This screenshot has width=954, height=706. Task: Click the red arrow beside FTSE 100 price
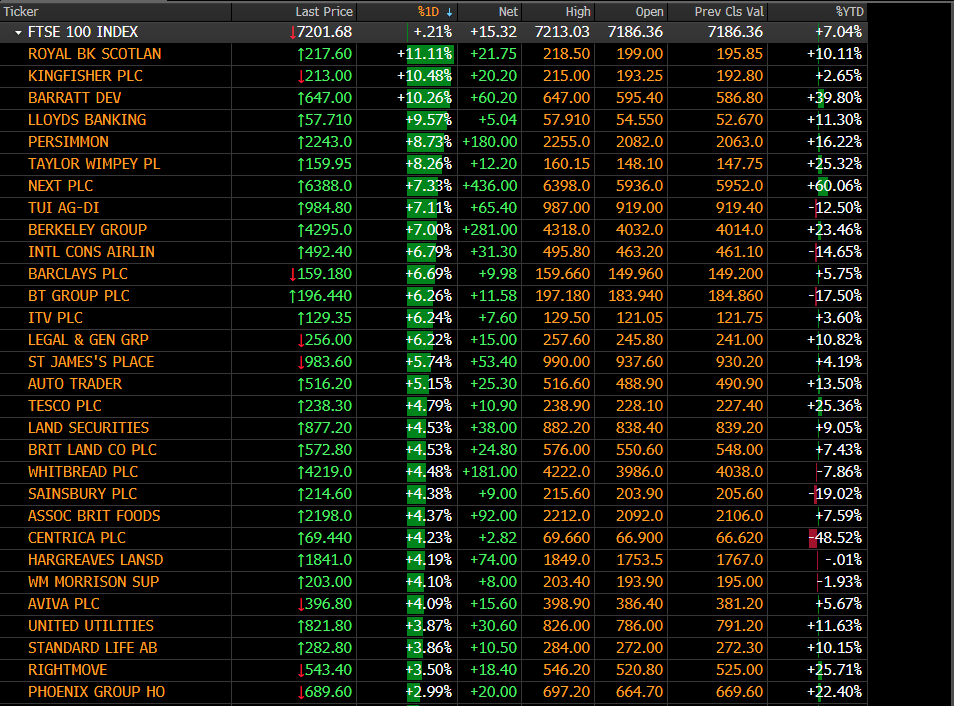pyautogui.click(x=293, y=32)
